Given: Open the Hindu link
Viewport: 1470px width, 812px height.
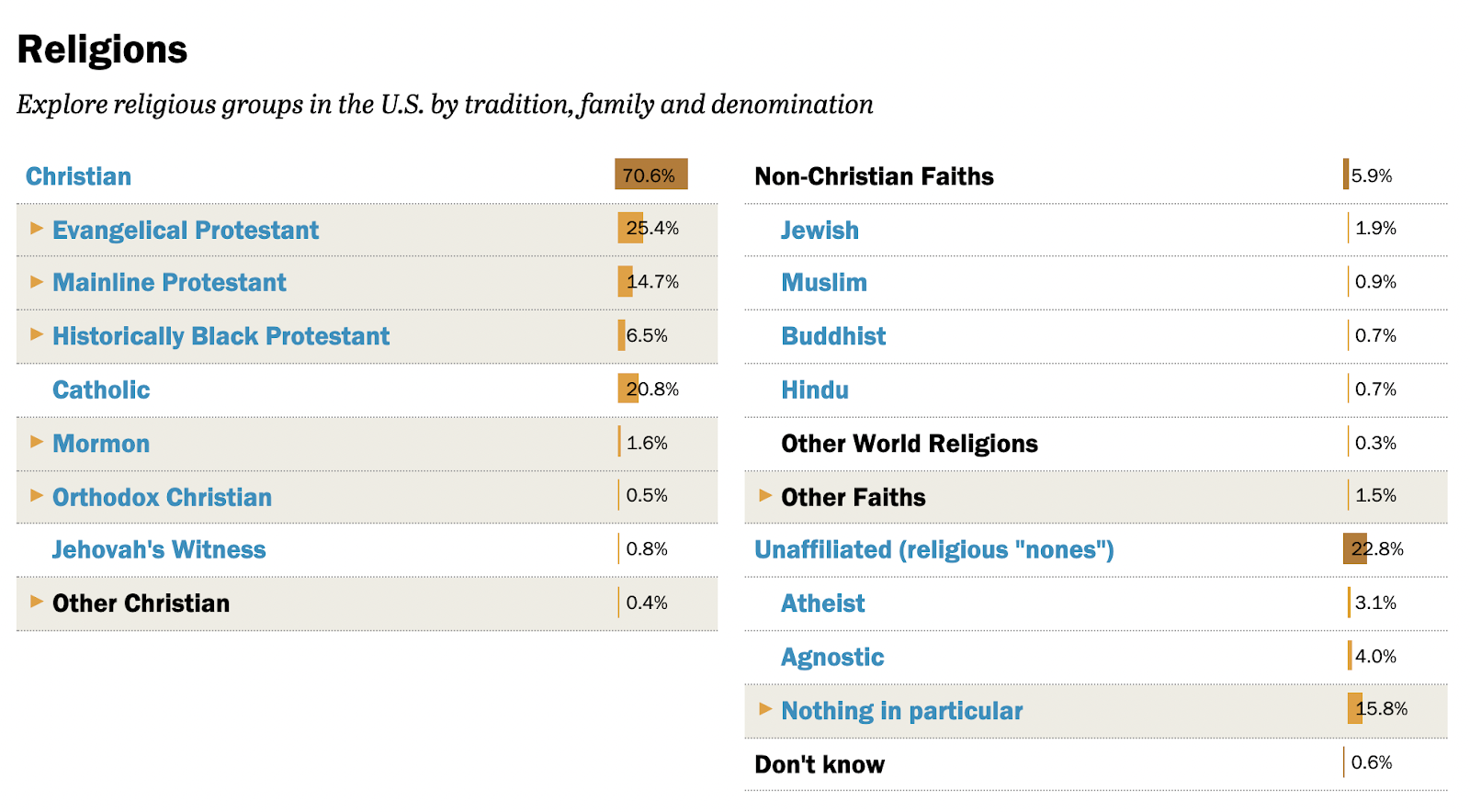Looking at the screenshot, I should point(815,390).
